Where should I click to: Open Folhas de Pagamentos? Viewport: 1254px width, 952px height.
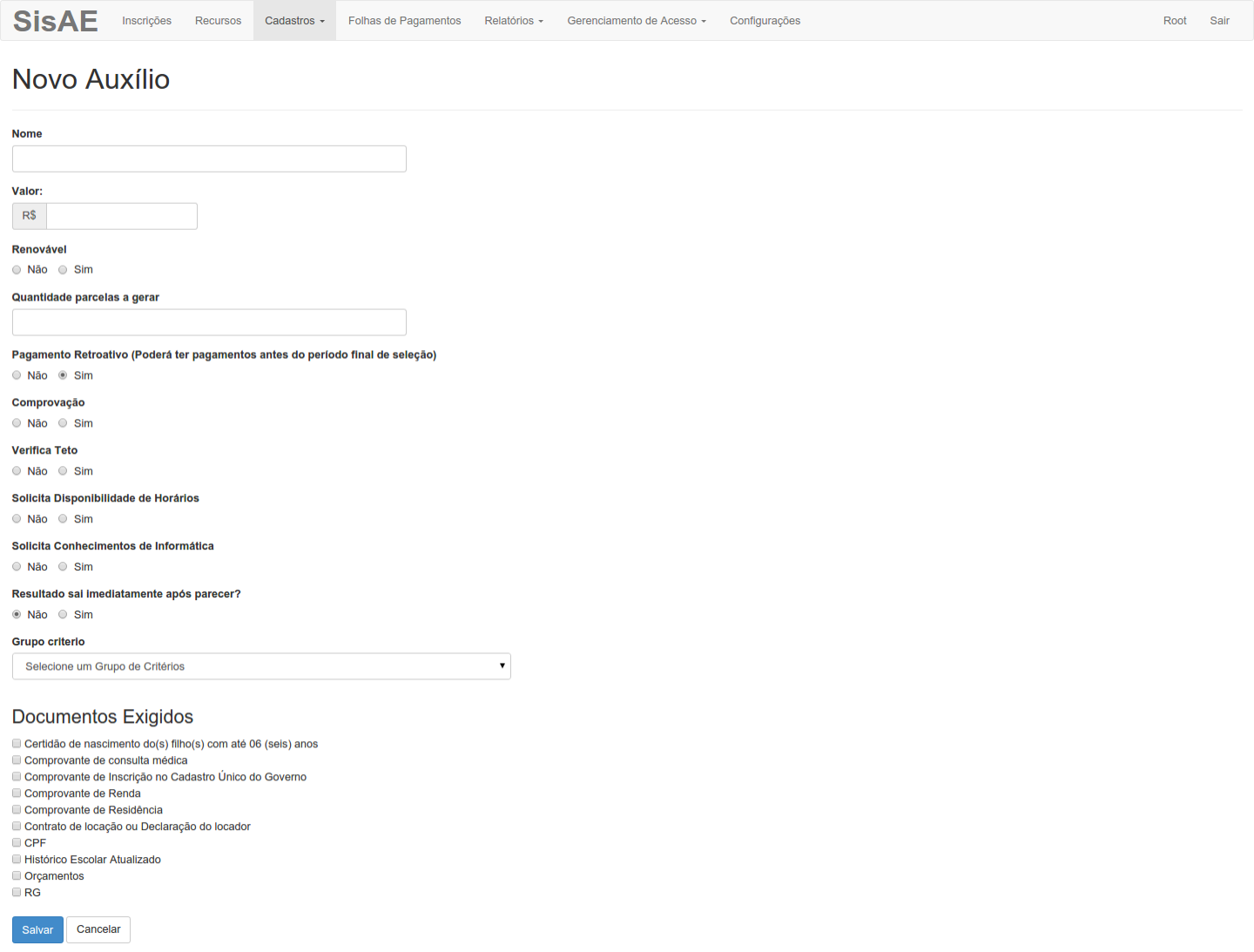click(x=404, y=21)
